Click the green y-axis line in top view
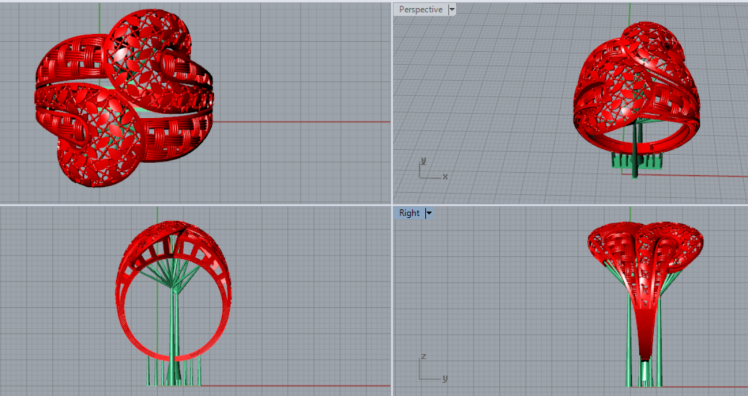The width and height of the screenshot is (748, 396). pos(100,18)
